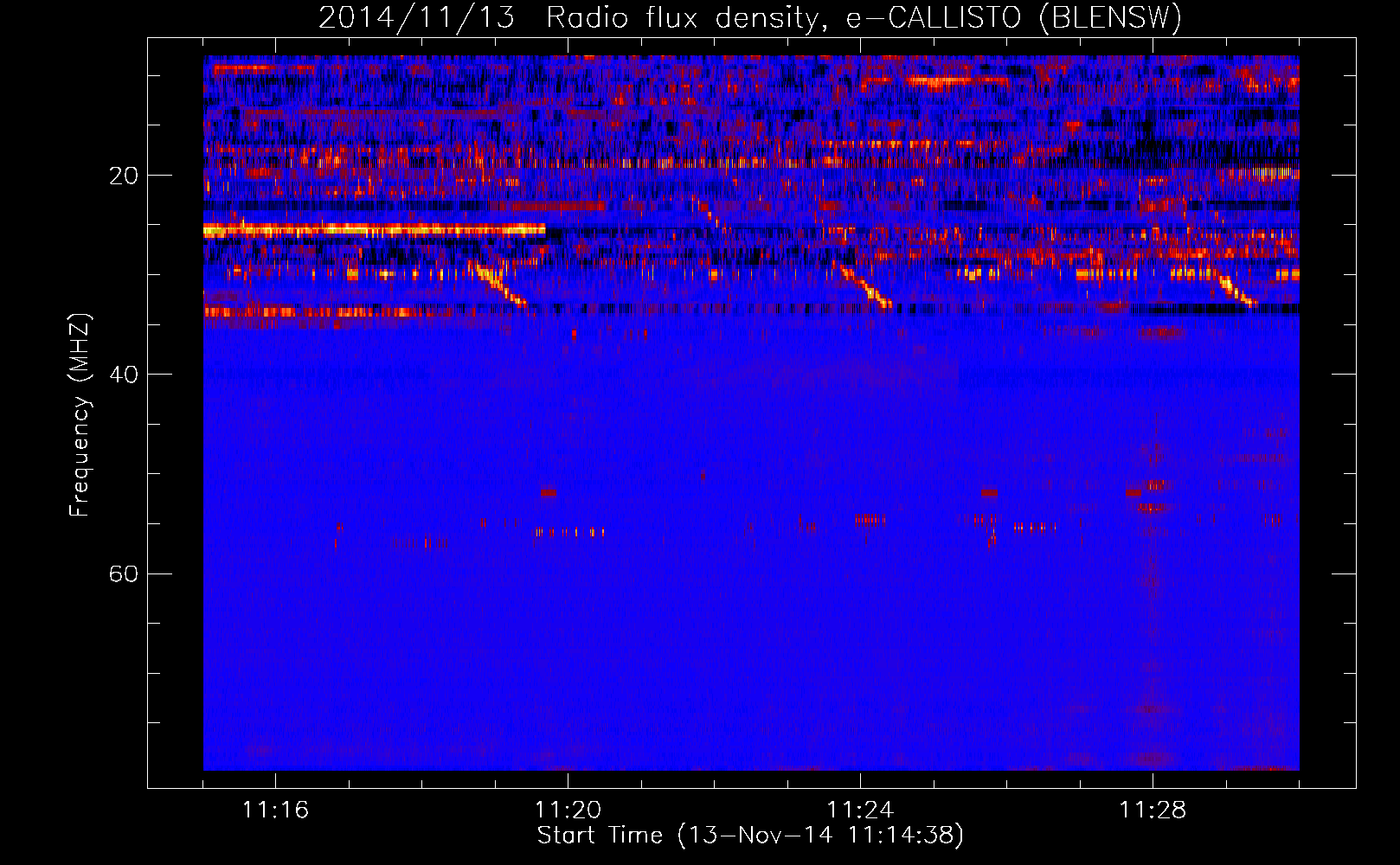Click the 11:24 time tick label
The height and width of the screenshot is (865, 1400).
(860, 811)
